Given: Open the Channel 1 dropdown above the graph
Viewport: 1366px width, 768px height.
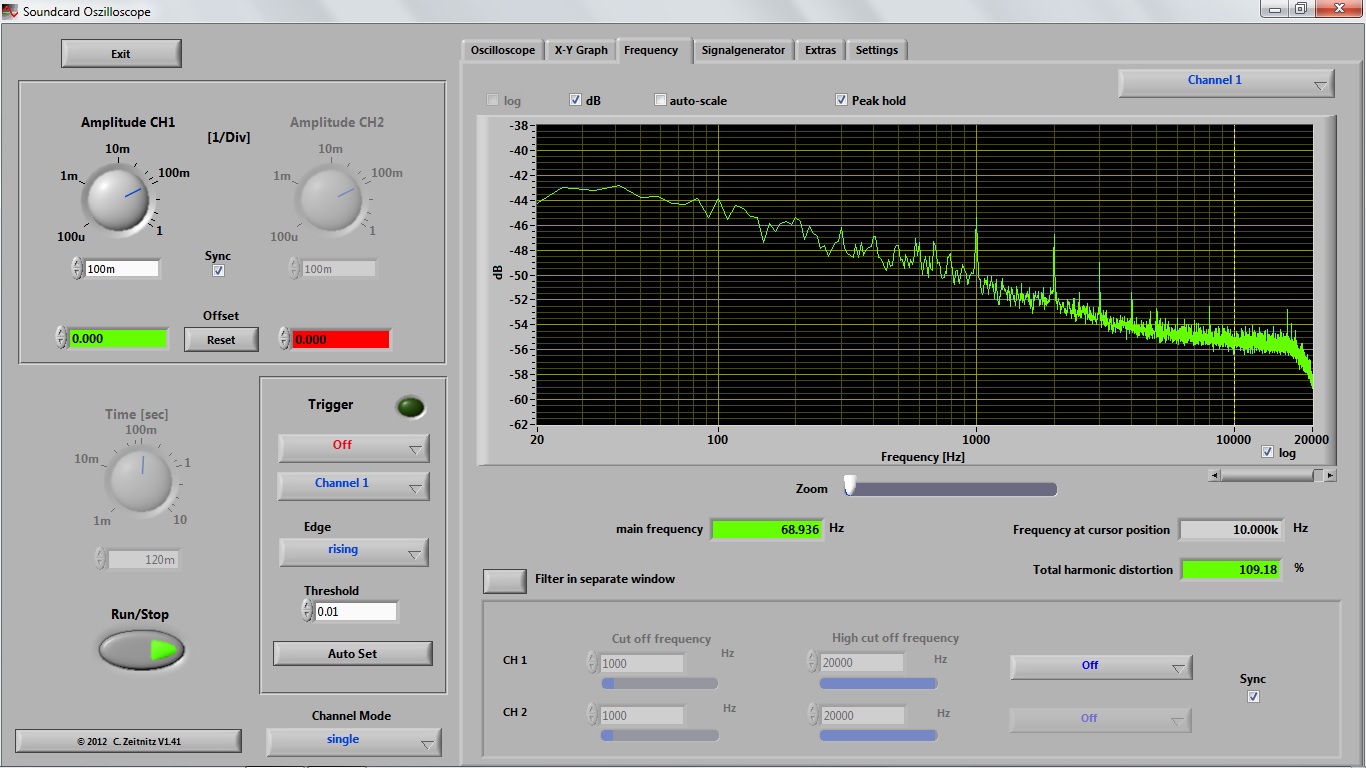Looking at the screenshot, I should [1225, 82].
